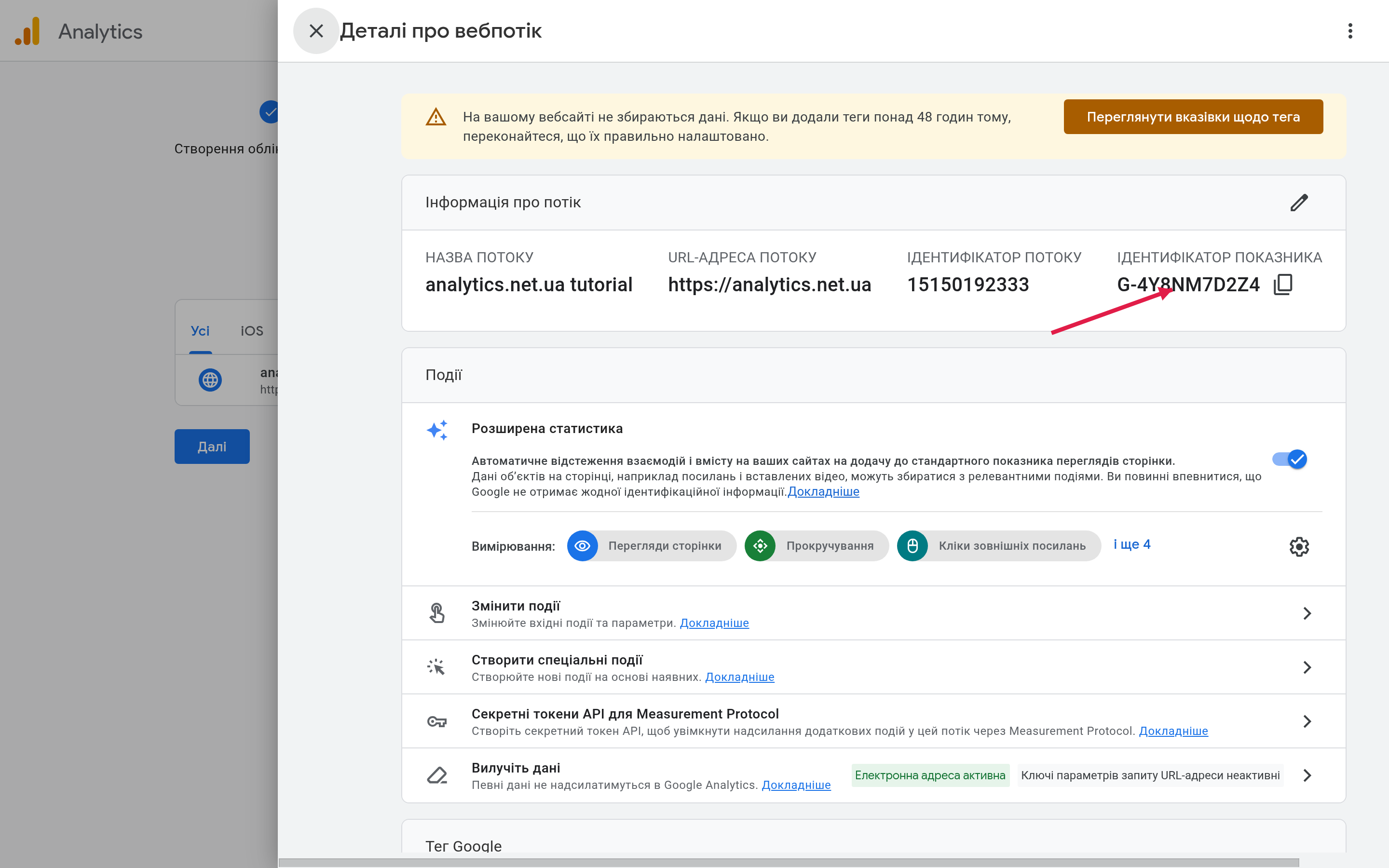Open Докладніше link for Measurement Protocol
This screenshot has height=868, width=1389.
[1173, 732]
